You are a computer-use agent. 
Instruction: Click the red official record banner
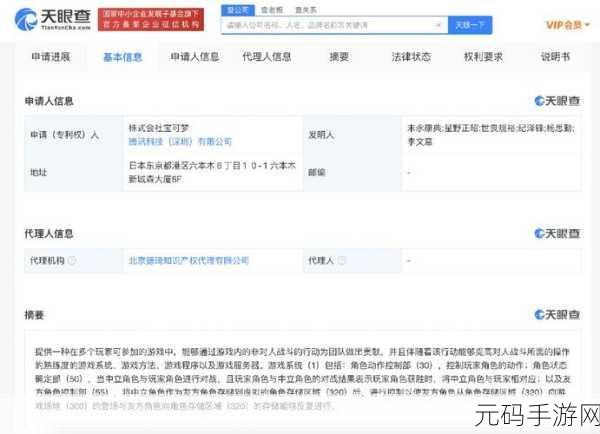[x=151, y=20]
